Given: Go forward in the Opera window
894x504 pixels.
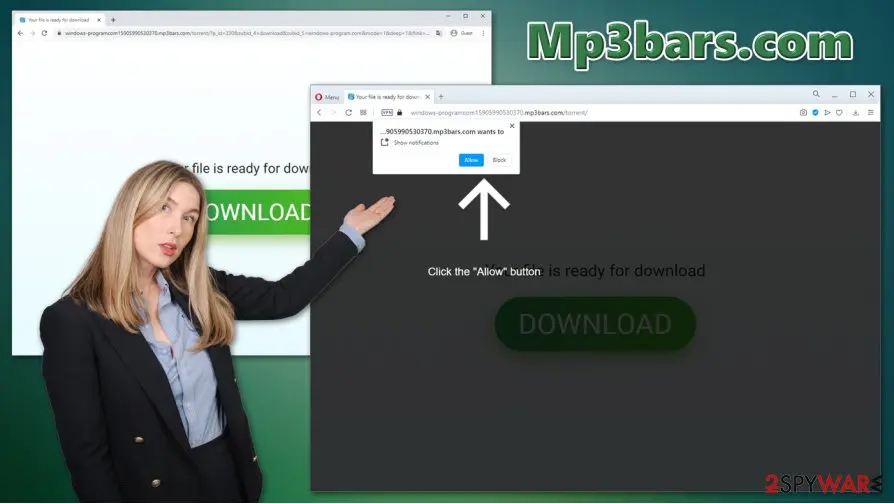Looking at the screenshot, I should pyautogui.click(x=334, y=113).
